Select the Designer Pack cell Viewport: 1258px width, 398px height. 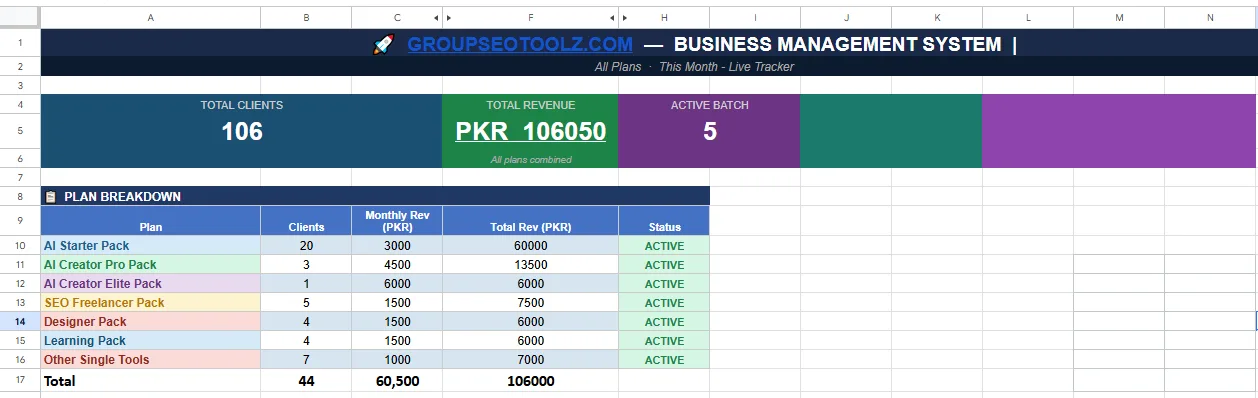150,322
